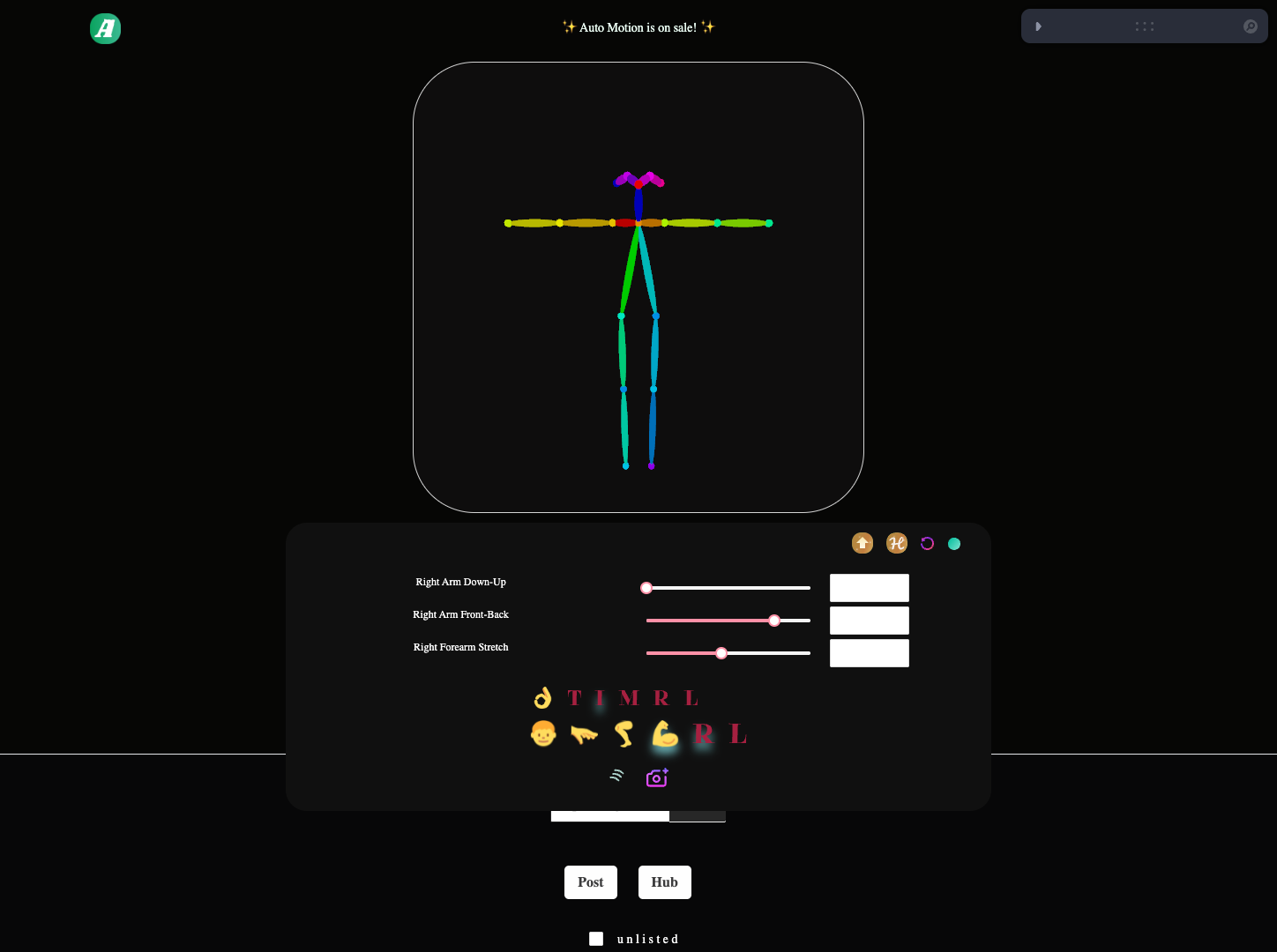Enable the unlisted checkbox
The image size is (1277, 952).
pyautogui.click(x=596, y=938)
